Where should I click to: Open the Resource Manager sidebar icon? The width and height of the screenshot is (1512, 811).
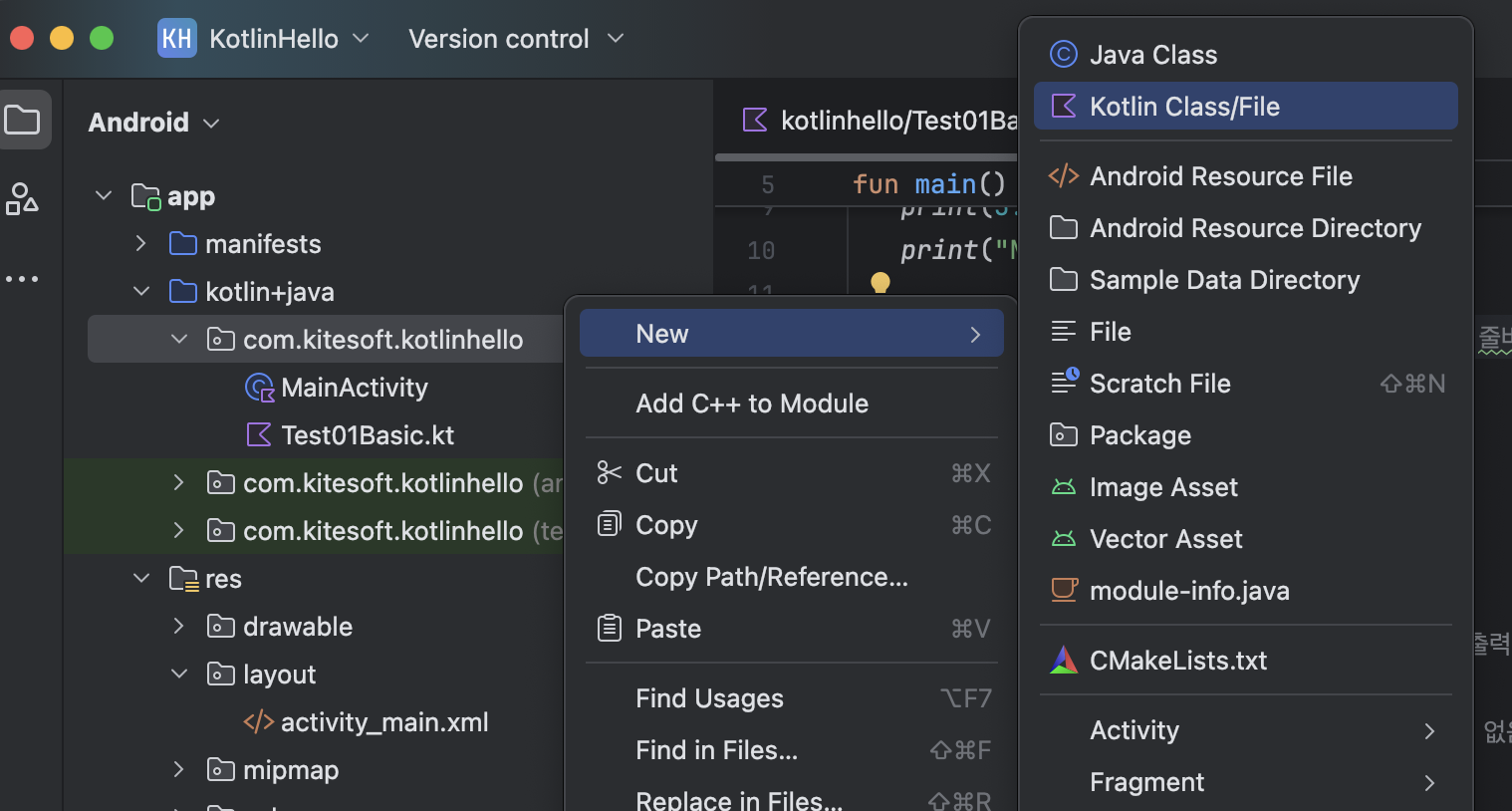(22, 198)
